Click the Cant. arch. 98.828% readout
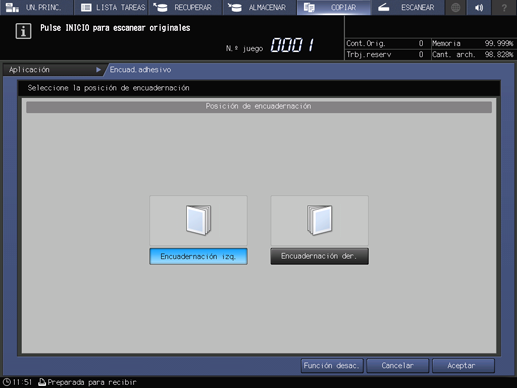This screenshot has width=517, height=388. [x=472, y=54]
